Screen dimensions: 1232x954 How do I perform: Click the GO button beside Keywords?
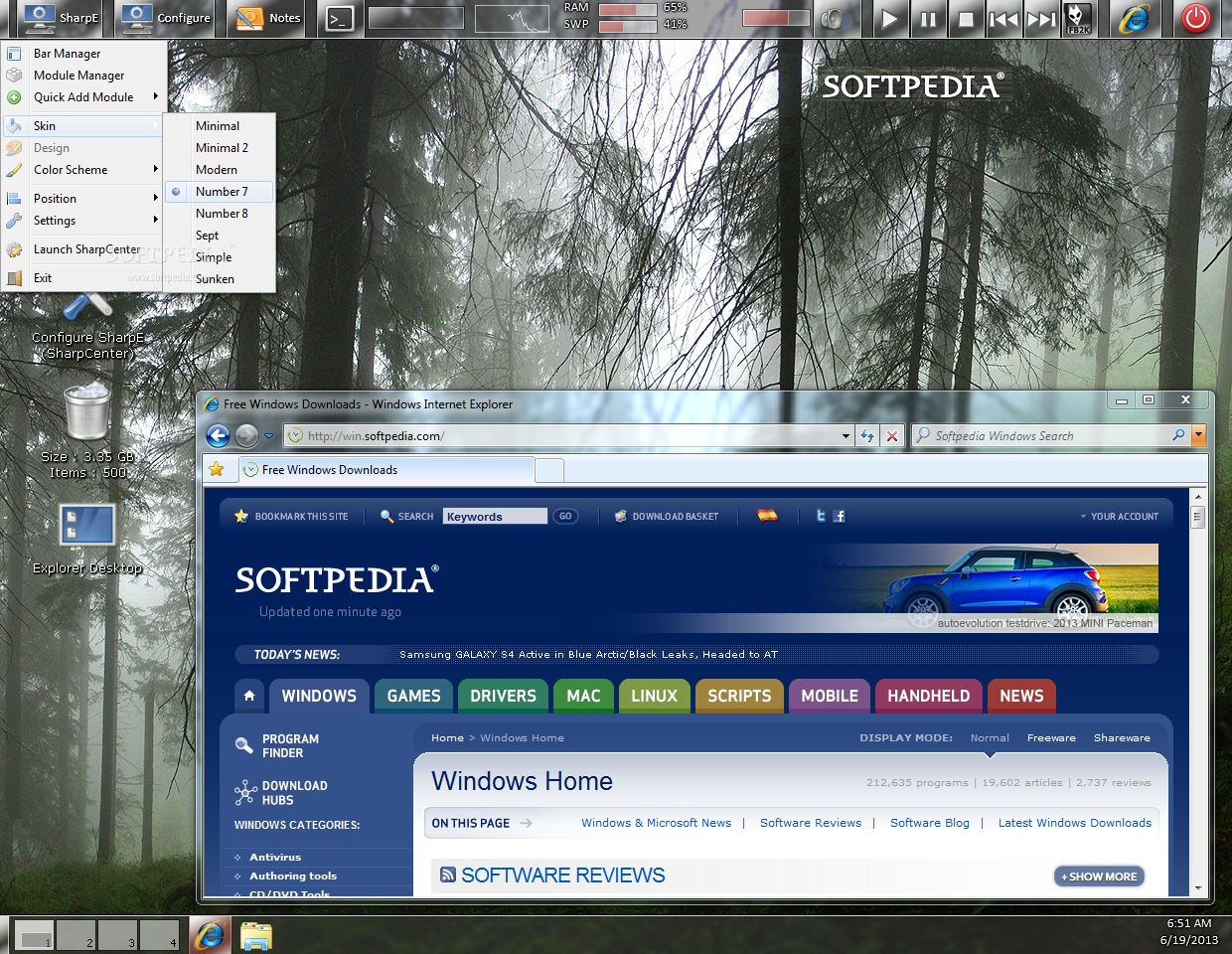565,517
